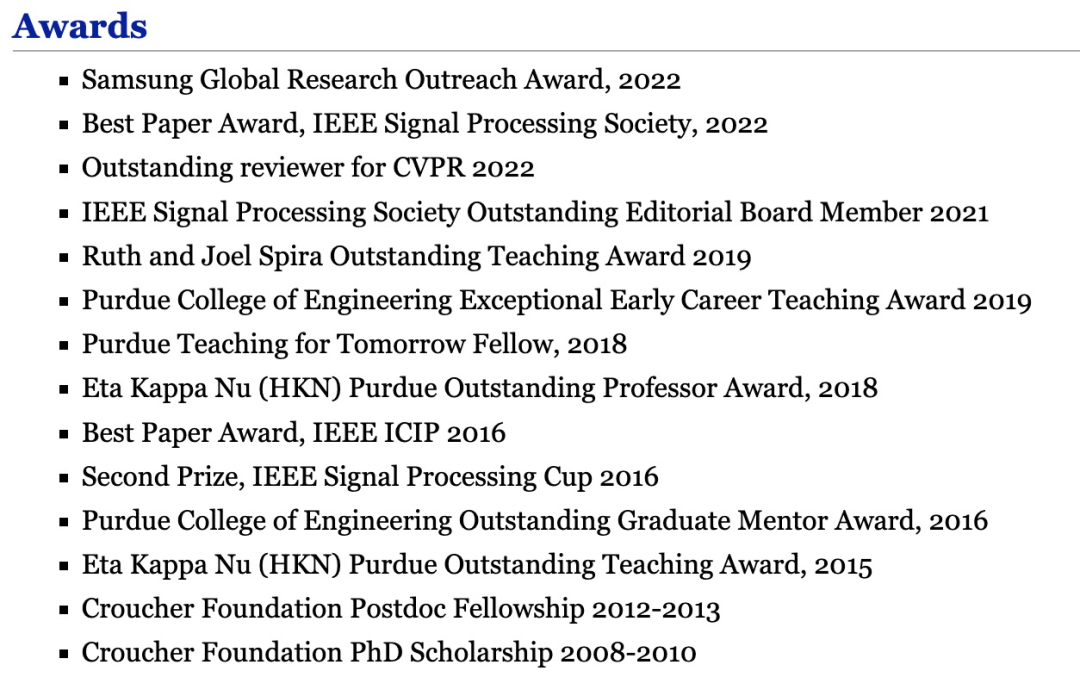Click Purdue Teaching for Tomorrow Fellow entry
This screenshot has width=1080, height=696.
tap(354, 344)
